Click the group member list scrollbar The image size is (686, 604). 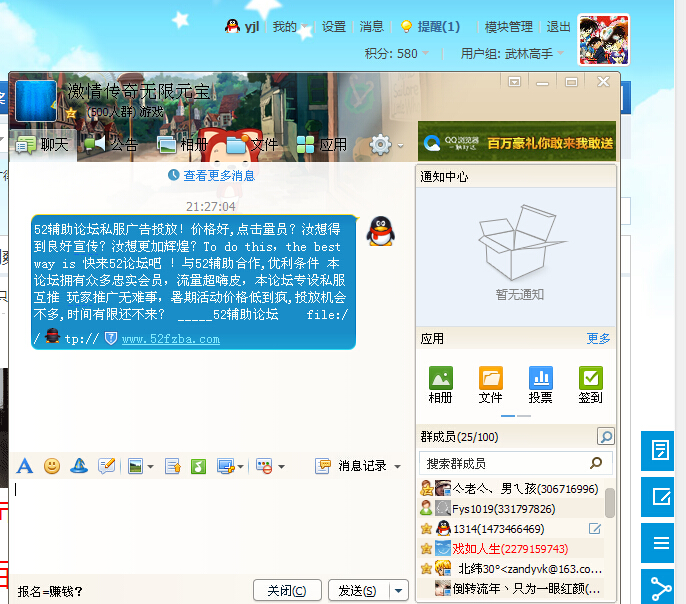pos(610,503)
